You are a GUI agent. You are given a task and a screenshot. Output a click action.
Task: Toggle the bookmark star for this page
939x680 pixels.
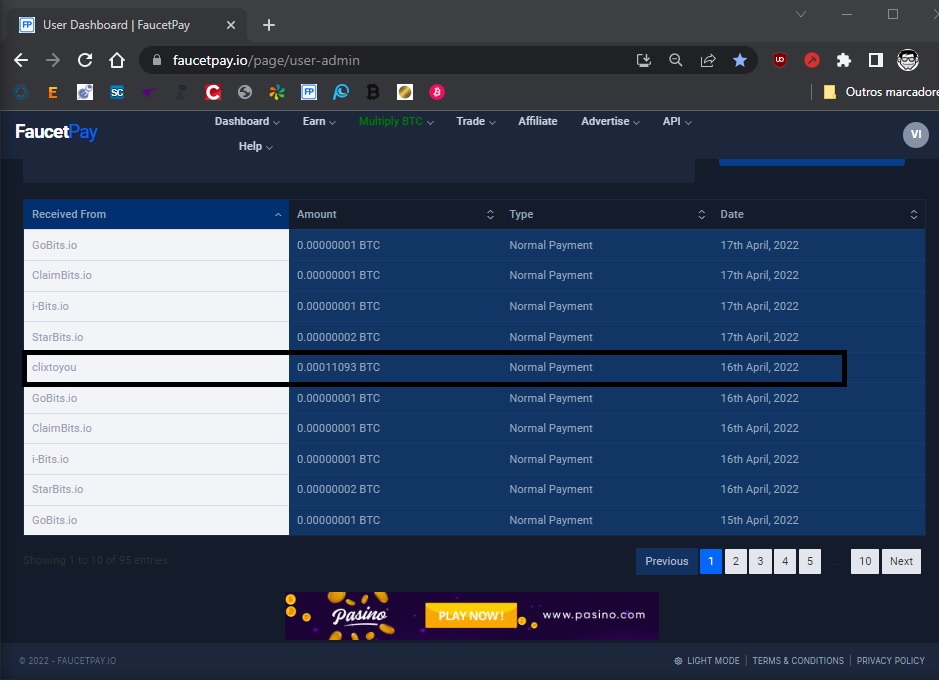click(x=740, y=60)
